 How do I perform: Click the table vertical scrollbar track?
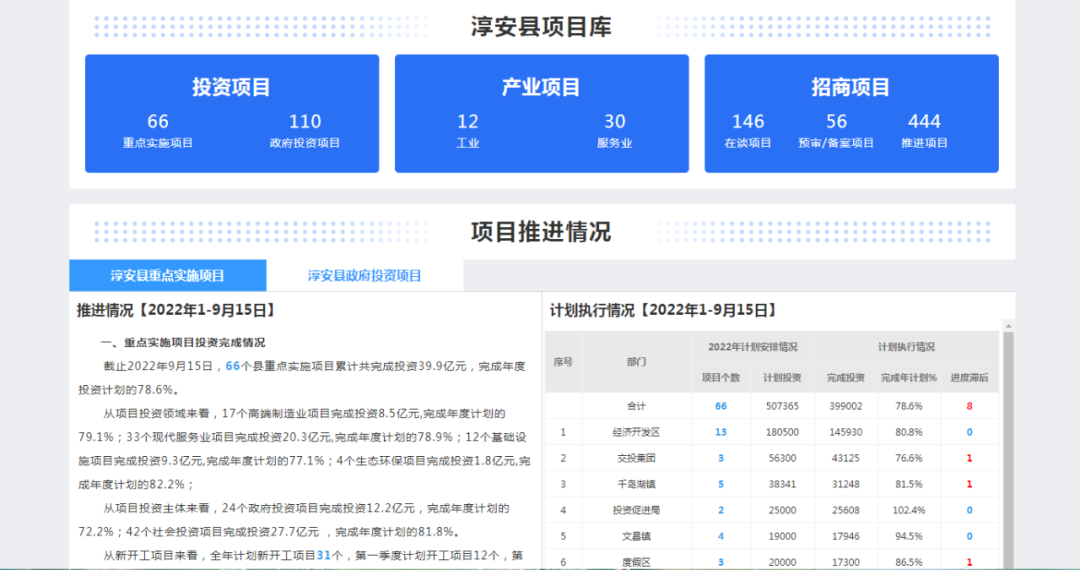[x=1008, y=451]
